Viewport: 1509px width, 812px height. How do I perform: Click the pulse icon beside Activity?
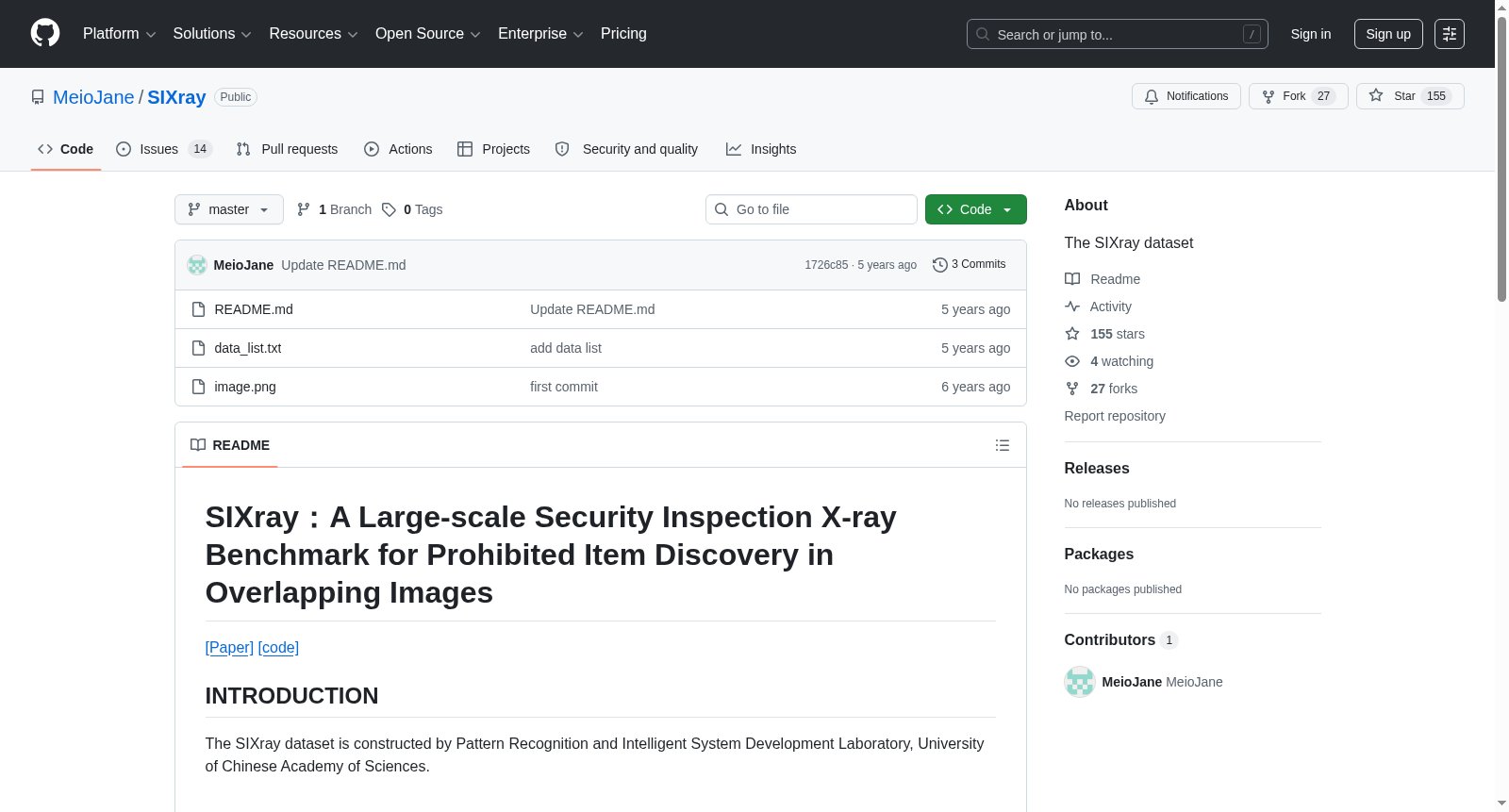click(x=1072, y=307)
